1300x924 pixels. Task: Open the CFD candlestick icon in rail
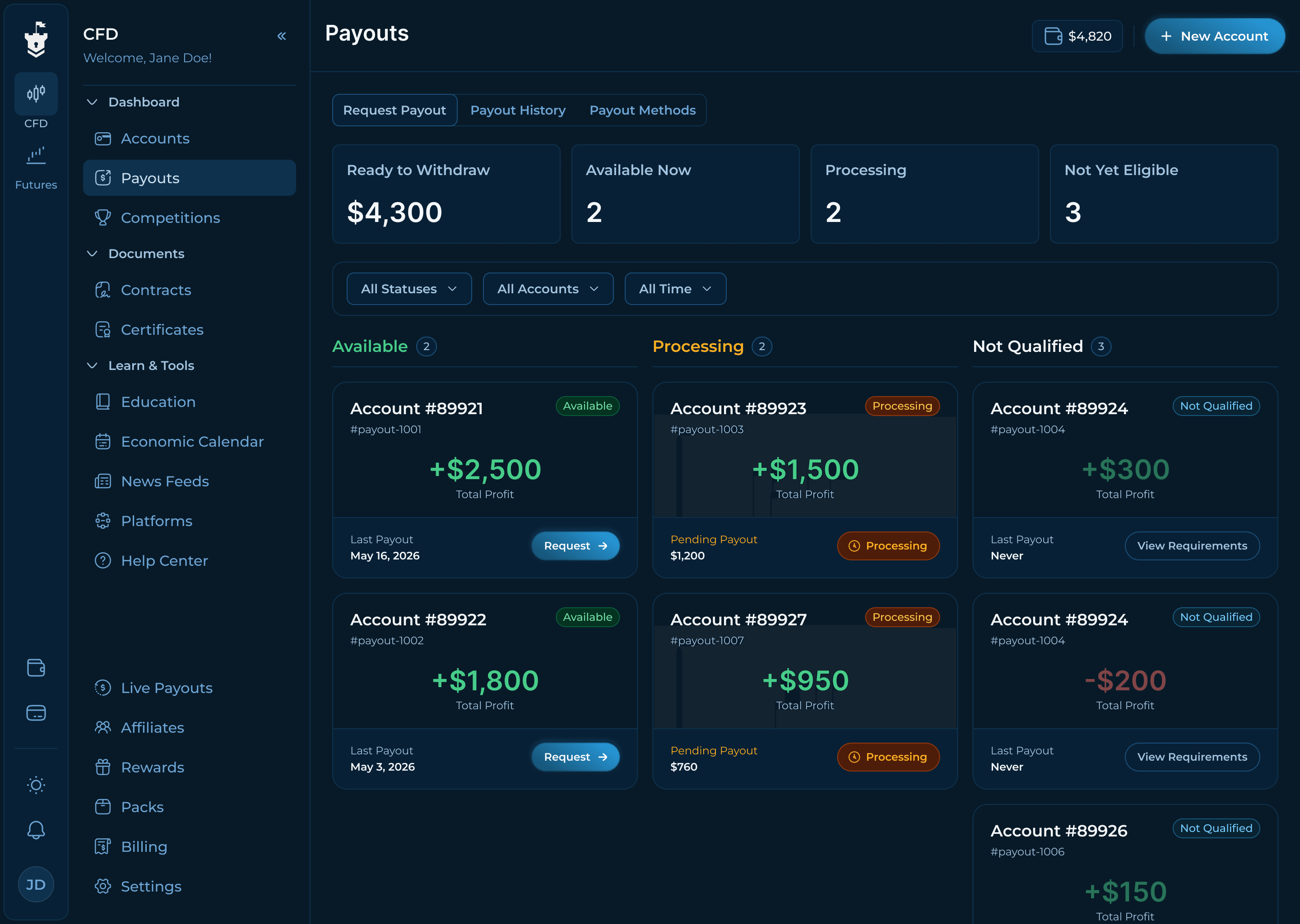pyautogui.click(x=36, y=94)
